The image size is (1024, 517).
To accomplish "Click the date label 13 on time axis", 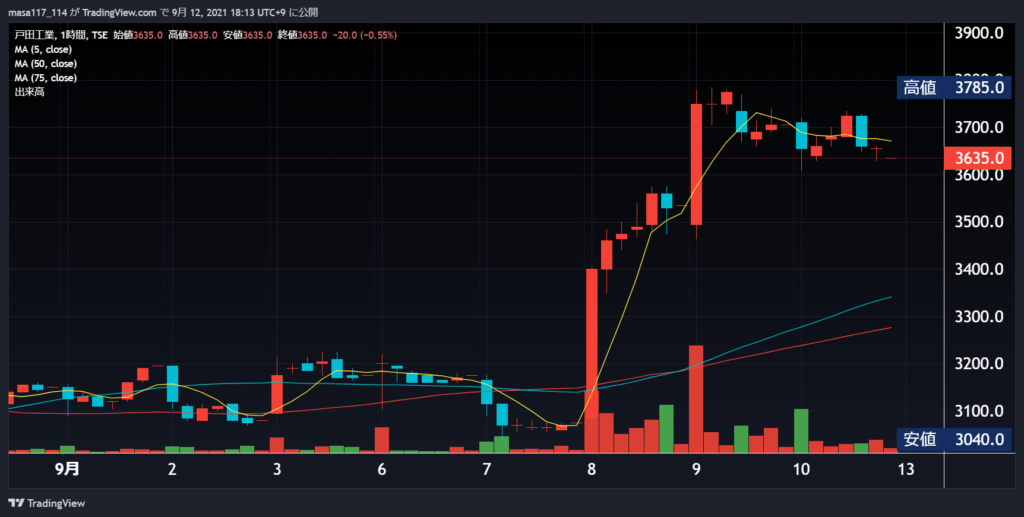I will click(x=906, y=469).
